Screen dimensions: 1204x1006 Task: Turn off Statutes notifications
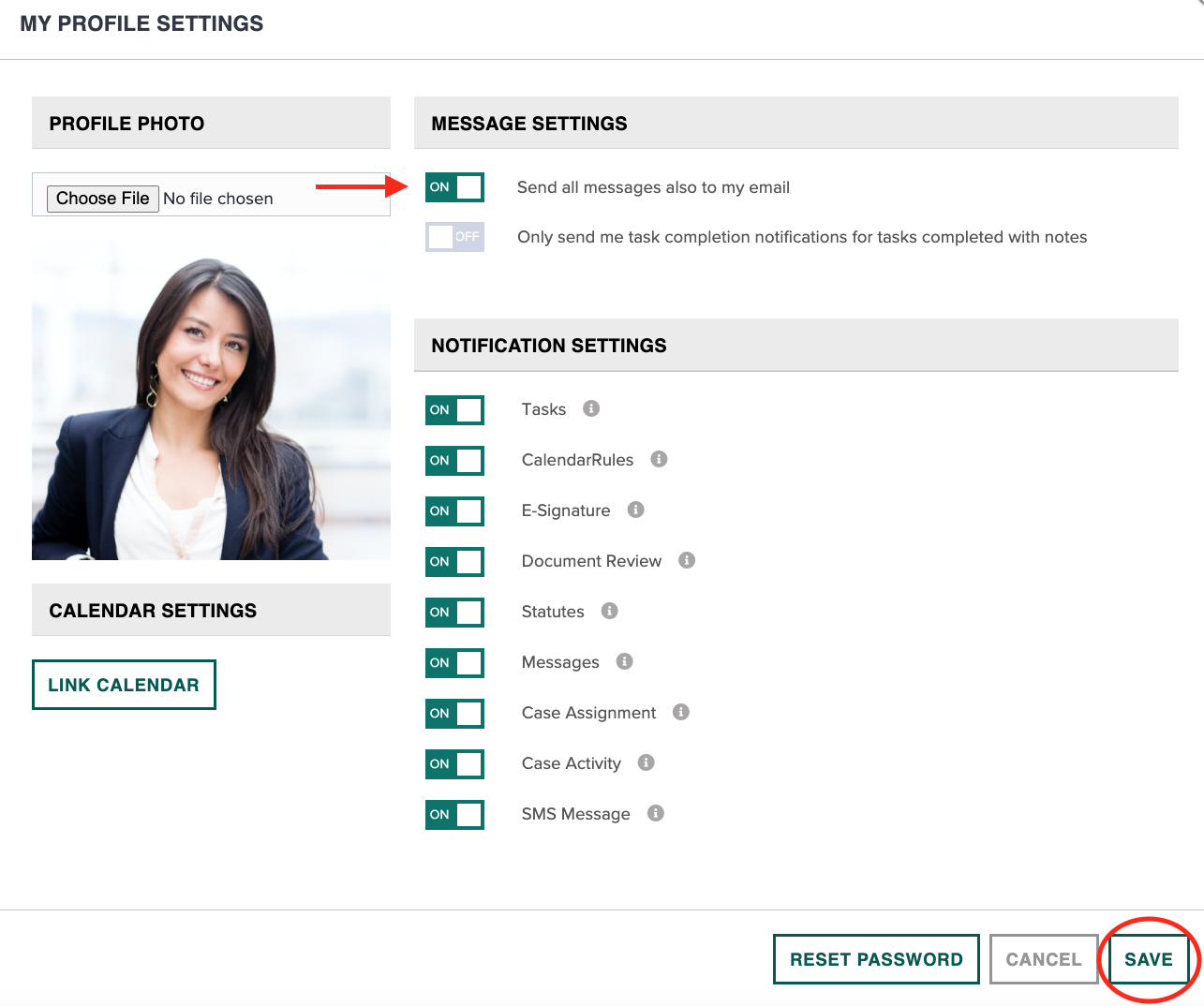454,613
